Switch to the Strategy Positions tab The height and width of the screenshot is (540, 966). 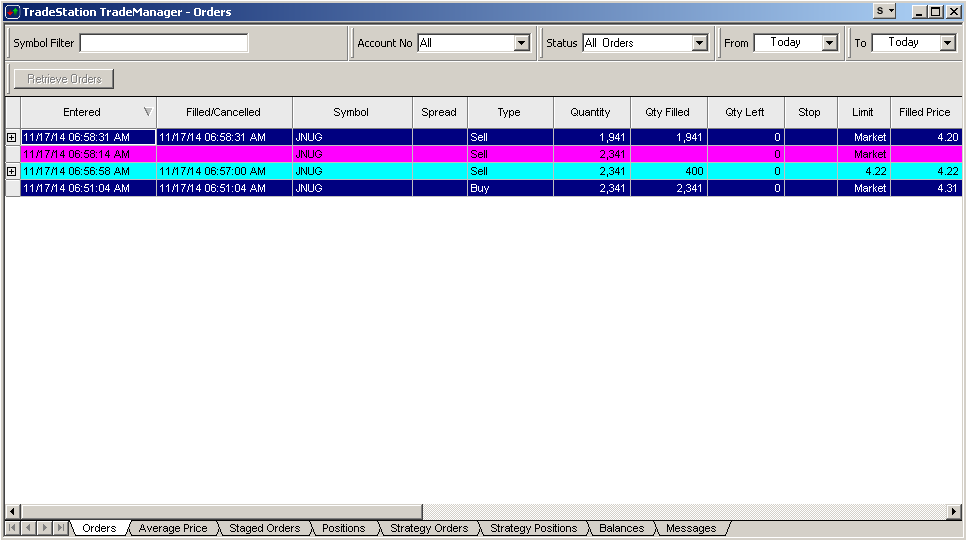[x=534, y=528]
